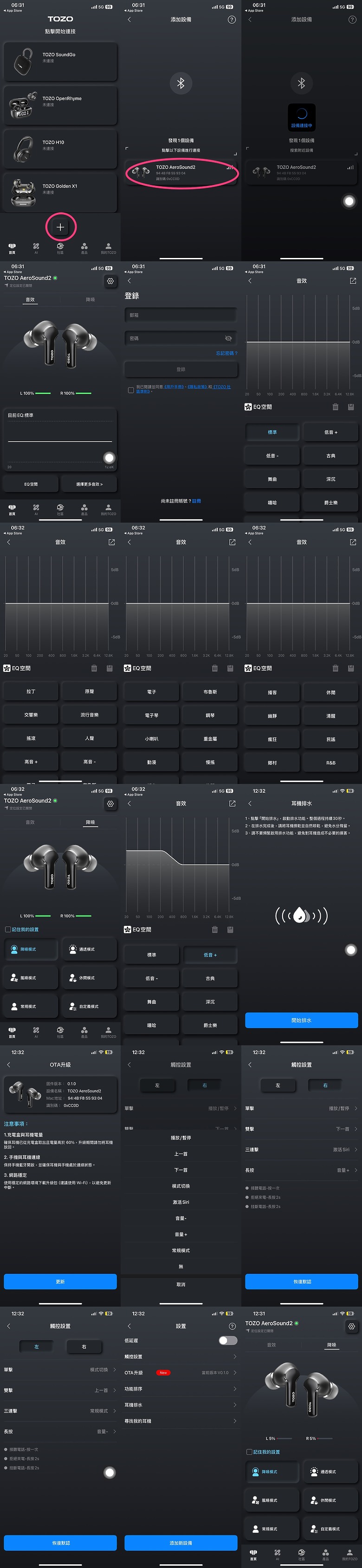Tap export icon on EQ screen listing 拉丁
Screen dimensions: 362x1568
coord(112,542)
